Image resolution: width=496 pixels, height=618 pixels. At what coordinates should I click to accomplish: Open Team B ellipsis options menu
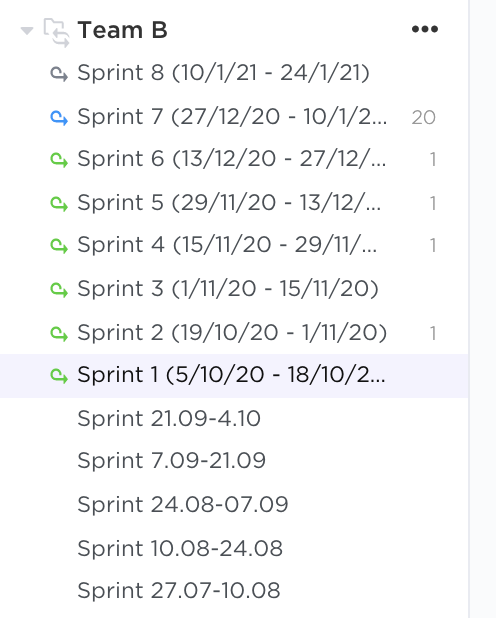tap(425, 29)
